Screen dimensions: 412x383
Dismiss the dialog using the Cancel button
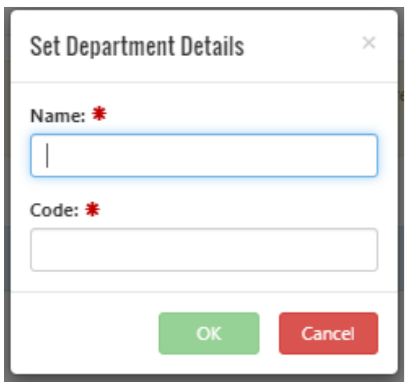tap(329, 333)
